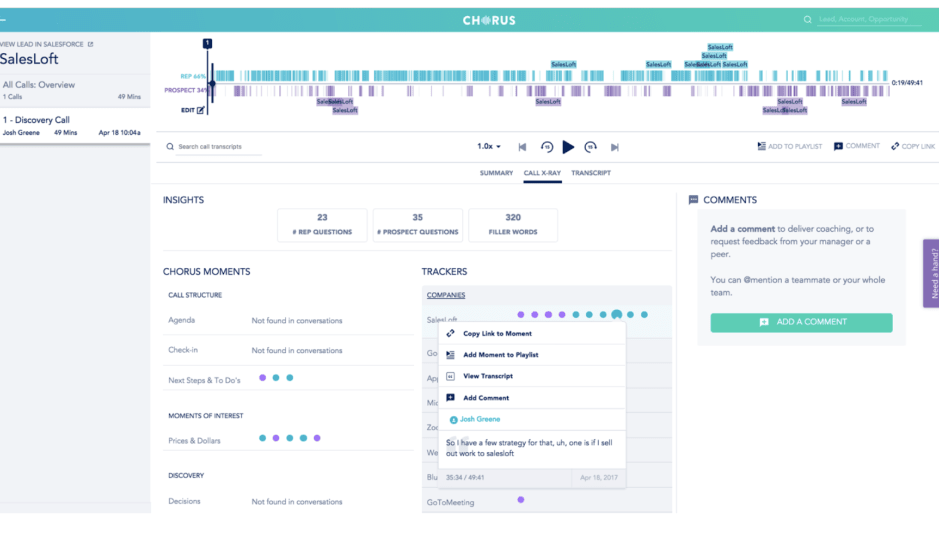The image size is (939, 541).
Task: Rewind 15 seconds
Action: pos(547,147)
